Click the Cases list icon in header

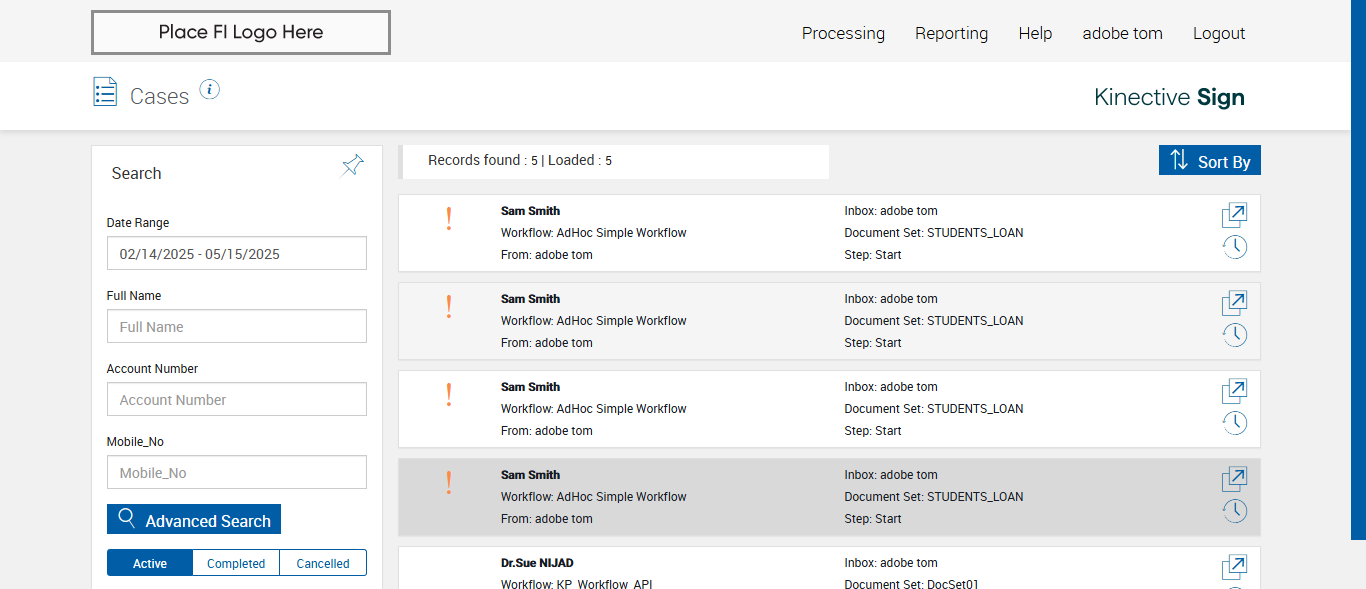105,92
